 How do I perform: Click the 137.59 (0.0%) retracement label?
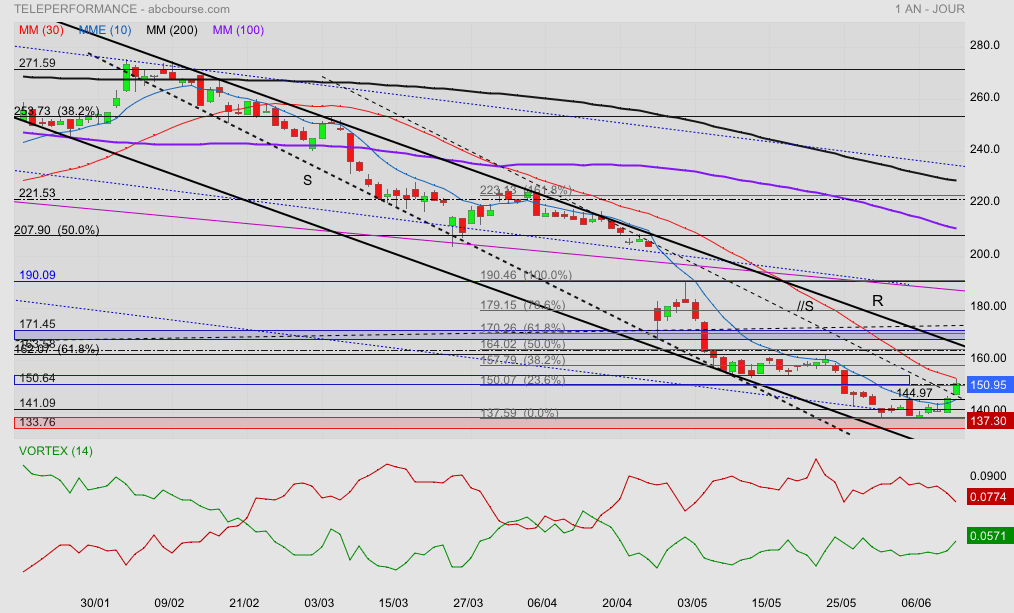pyautogui.click(x=519, y=413)
